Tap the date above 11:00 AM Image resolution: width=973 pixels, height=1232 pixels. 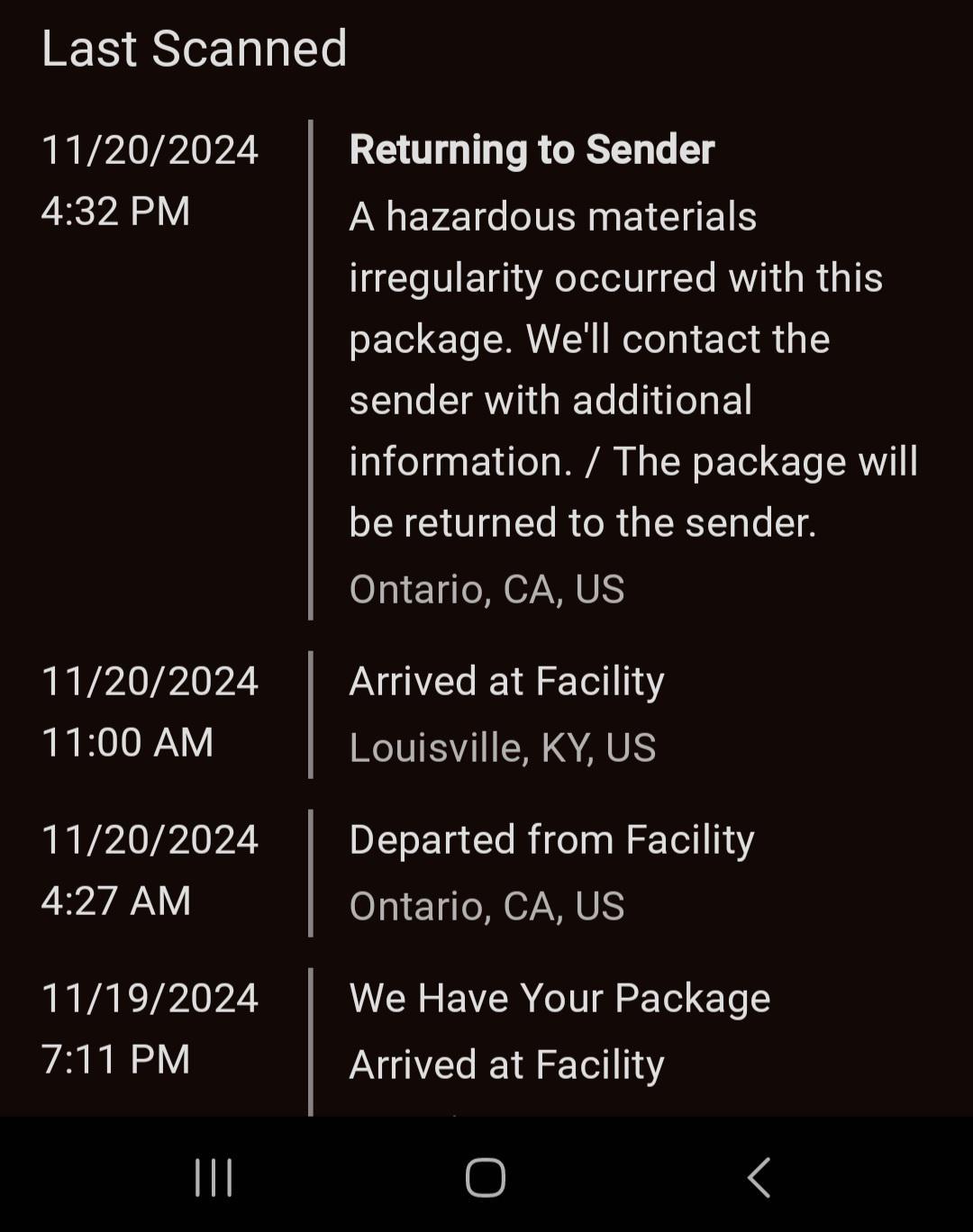150,681
